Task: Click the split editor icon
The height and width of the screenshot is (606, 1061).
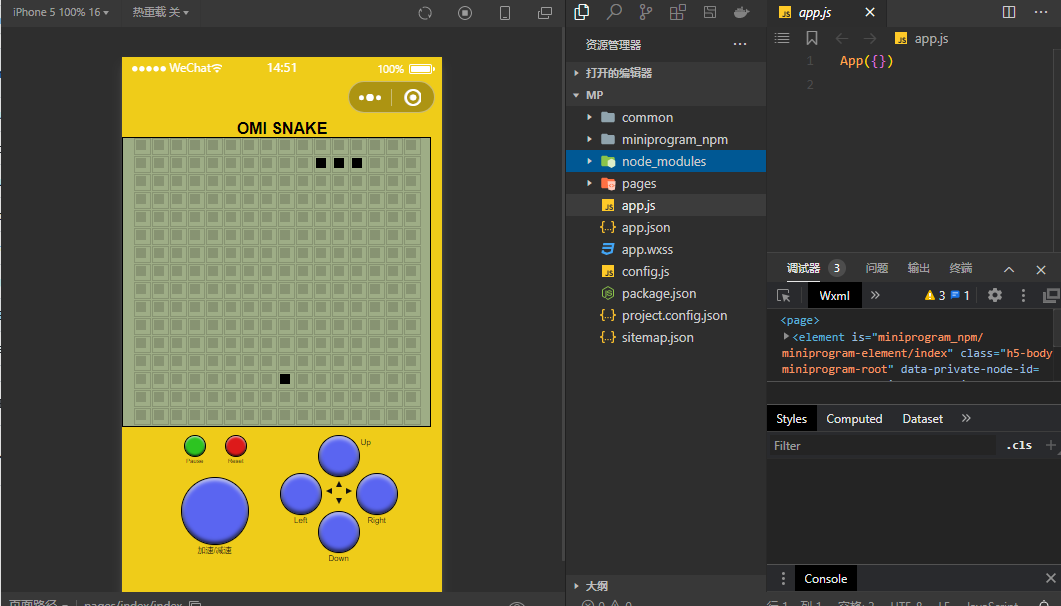Action: pos(1009,12)
